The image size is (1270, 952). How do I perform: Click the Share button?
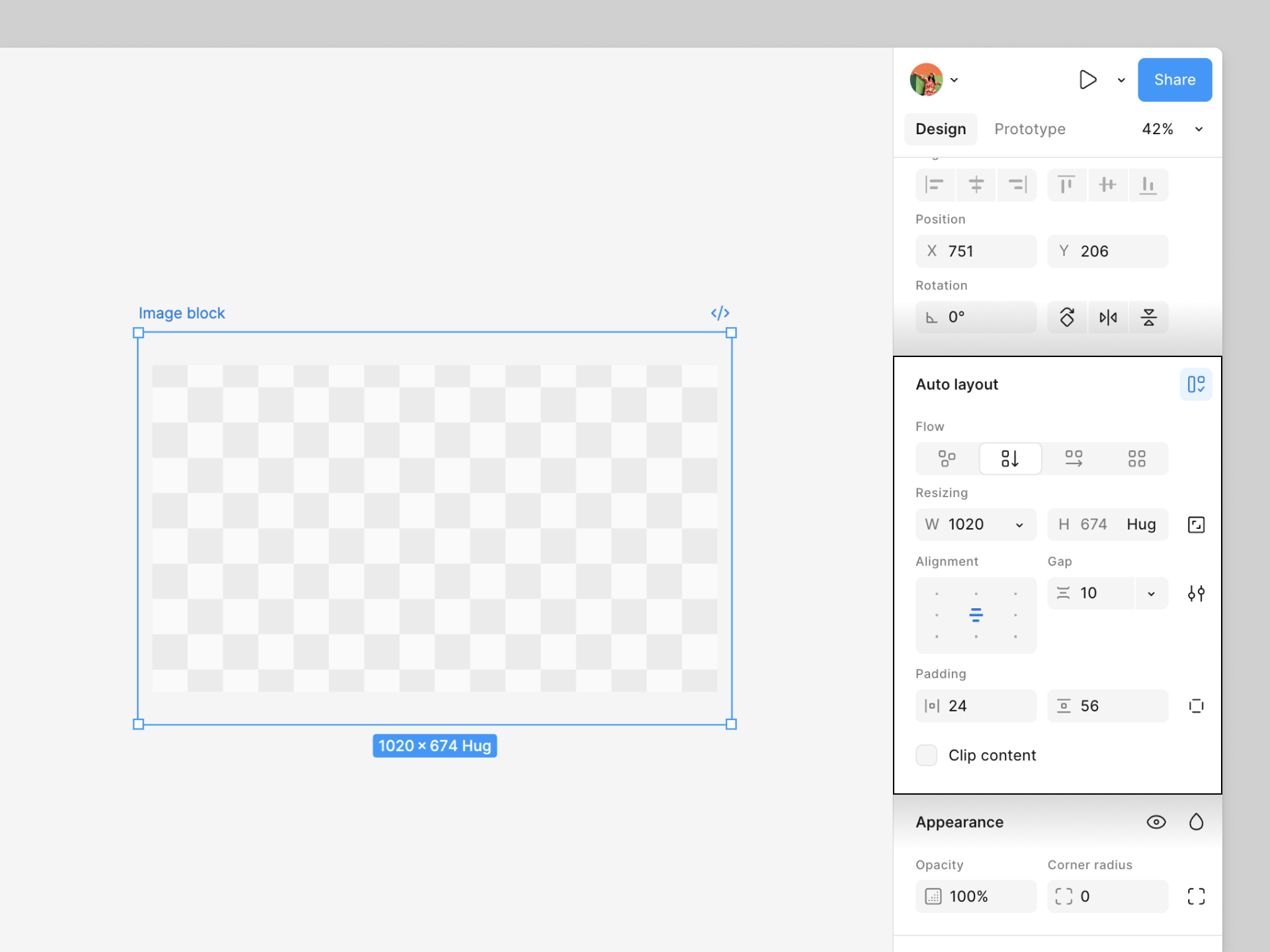pos(1174,80)
